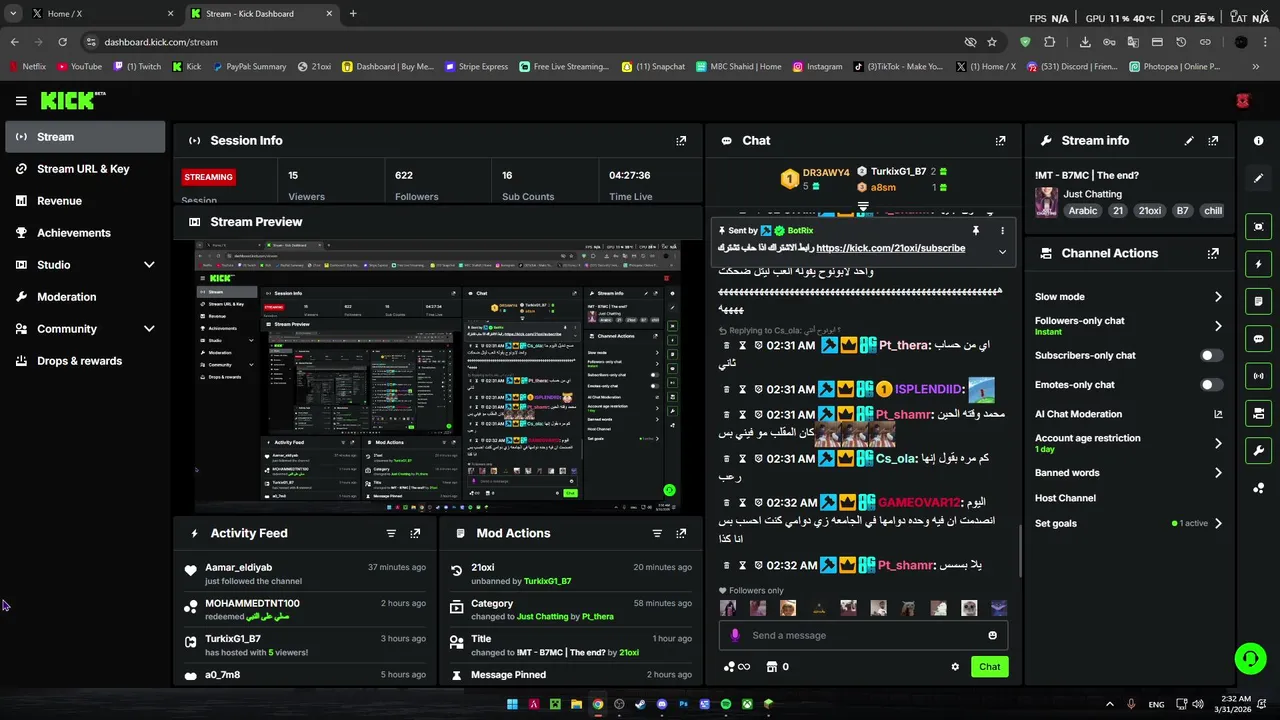
Task: Open the info icon in right sidebar
Action: pyautogui.click(x=1259, y=141)
